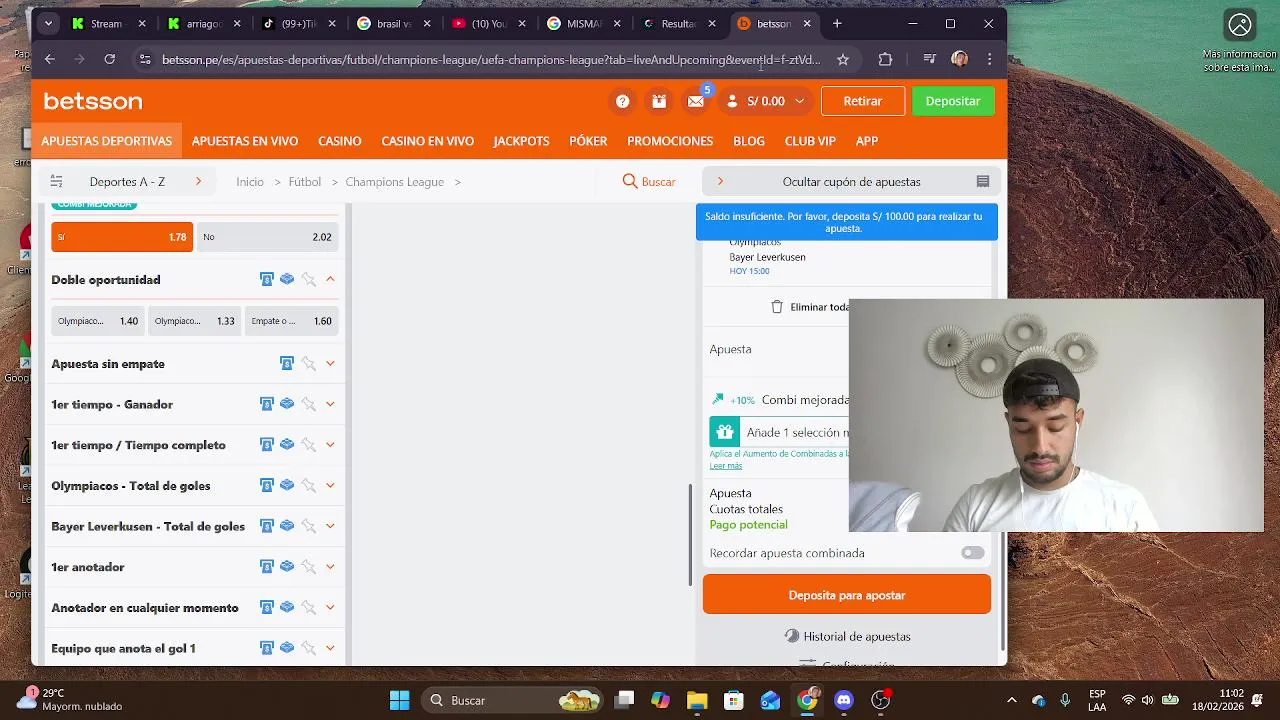Click cash-out icon for Anotador en cualquier momento
This screenshot has width=1280, height=720.
point(267,607)
